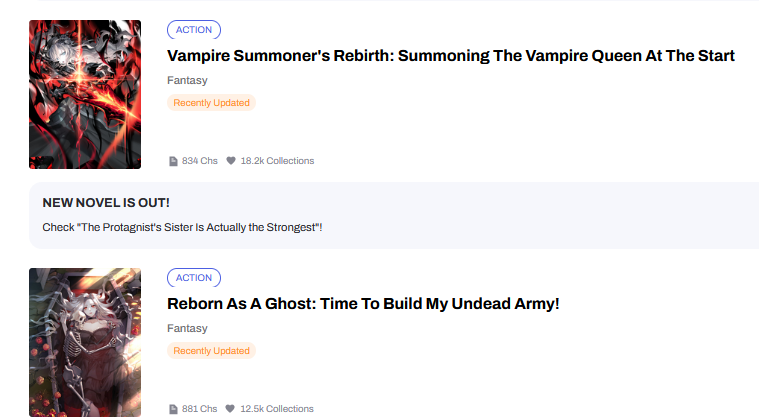The width and height of the screenshot is (759, 418).
Task: Select the ACTION tag above Reborn As A Ghost
Action: click(194, 278)
